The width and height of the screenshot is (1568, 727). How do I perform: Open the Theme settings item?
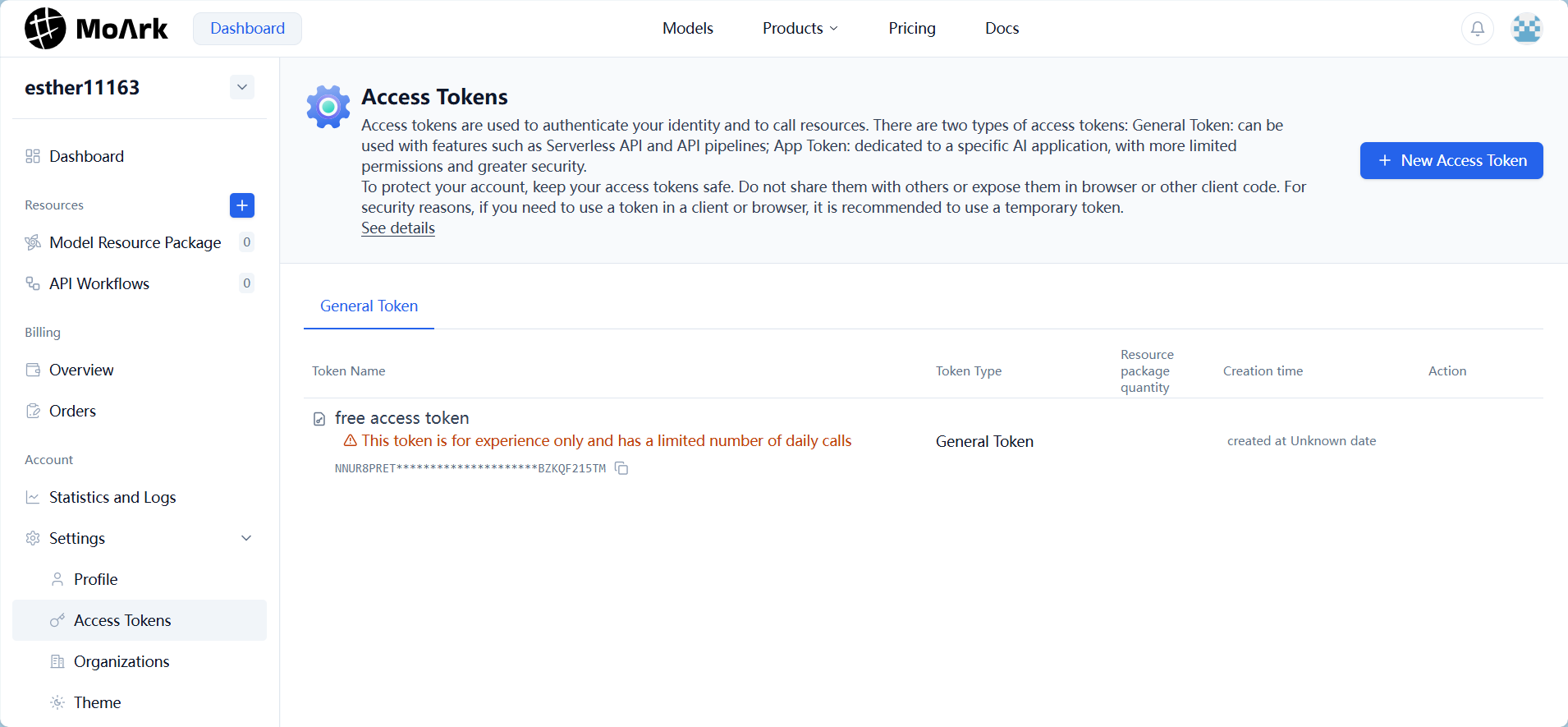coord(97,702)
